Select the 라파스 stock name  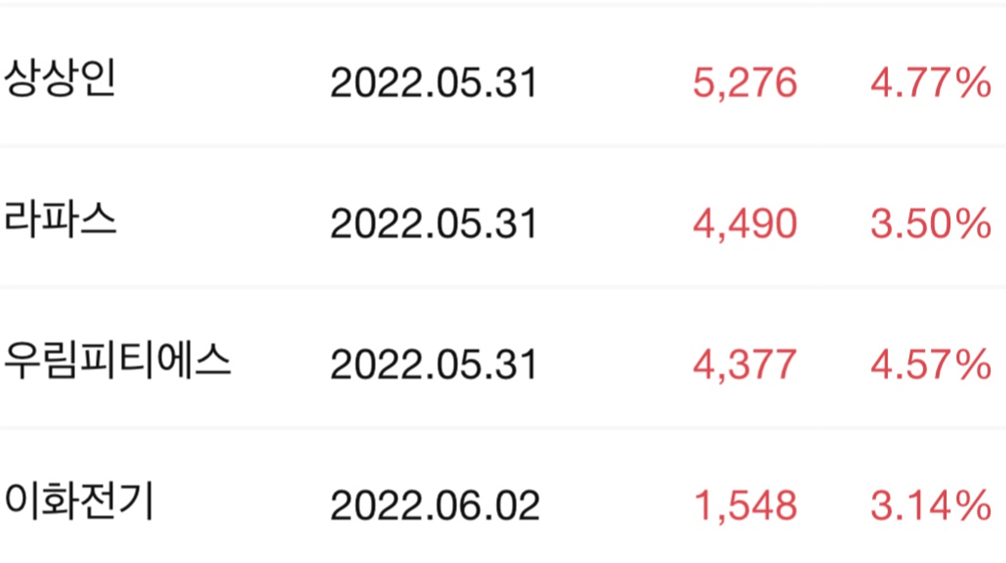(61, 220)
